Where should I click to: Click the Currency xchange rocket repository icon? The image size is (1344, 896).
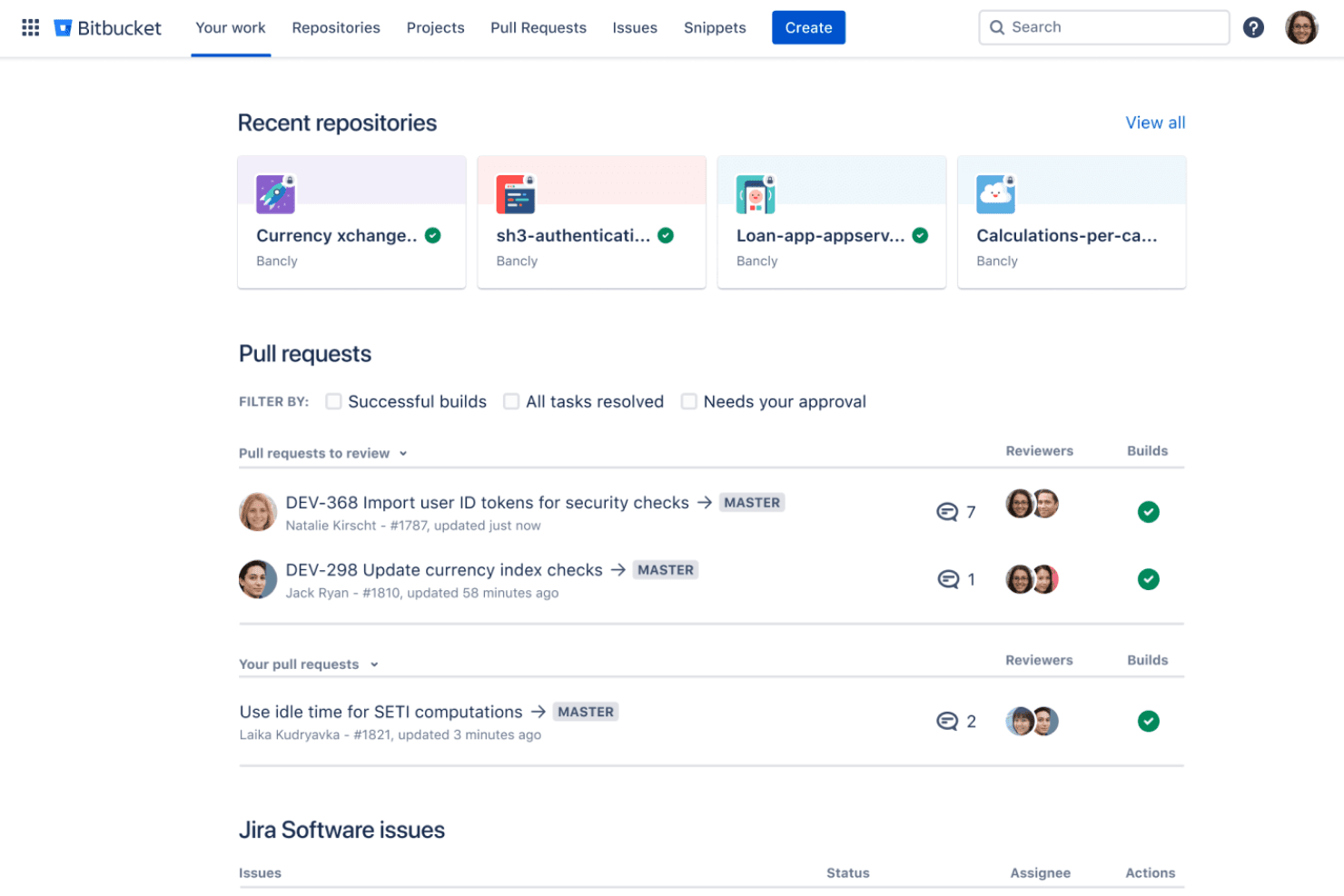click(275, 194)
